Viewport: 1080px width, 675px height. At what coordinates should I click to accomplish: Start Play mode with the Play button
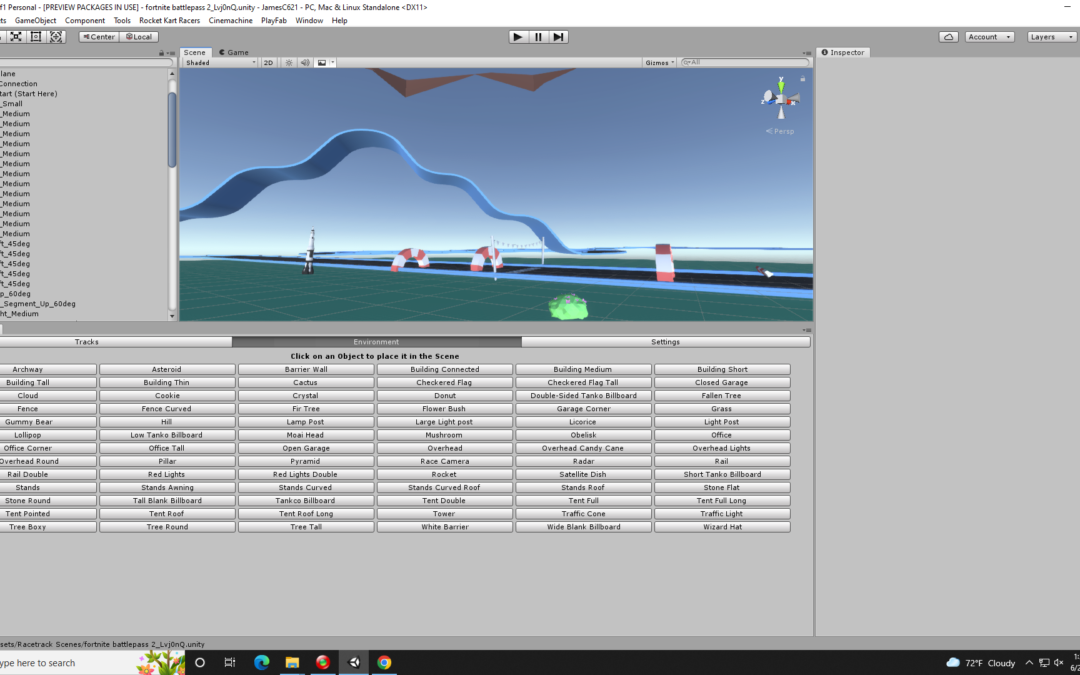pyautogui.click(x=518, y=37)
